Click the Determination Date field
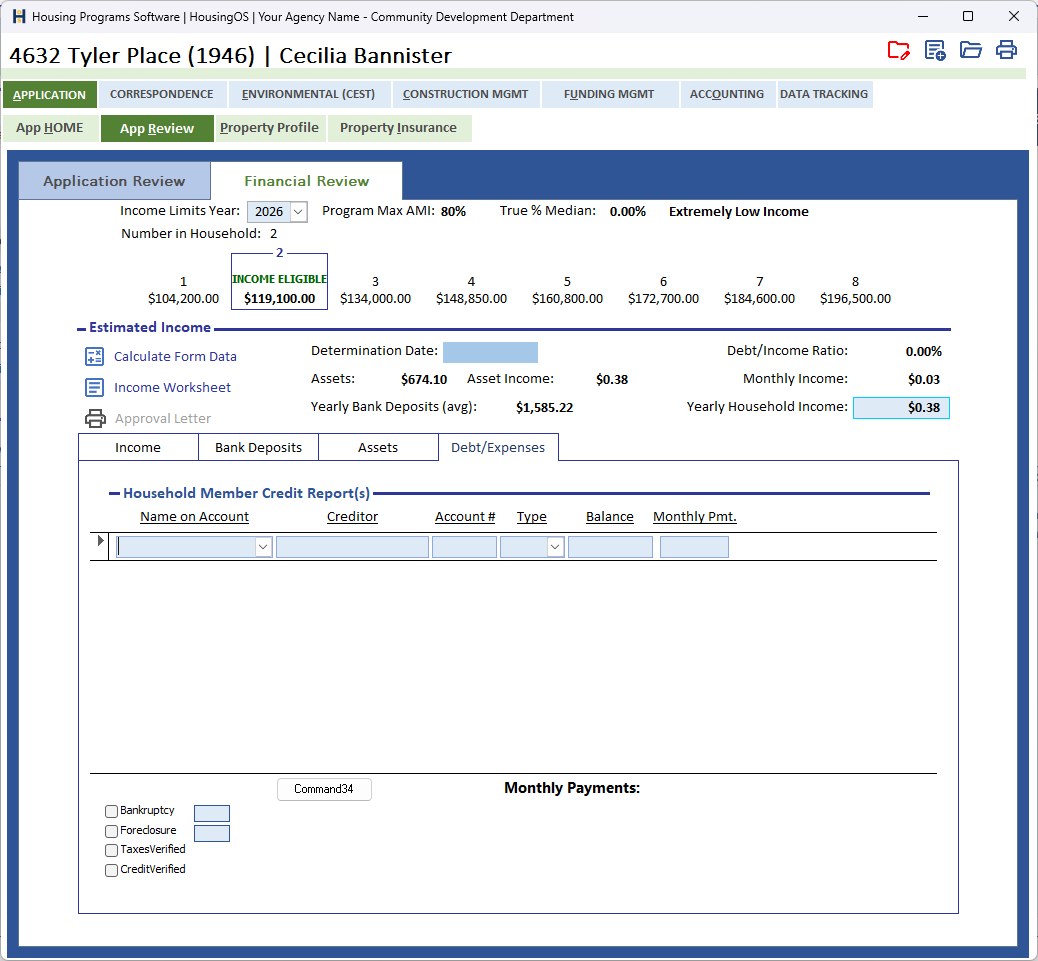Image resolution: width=1038 pixels, height=961 pixels. pyautogui.click(x=490, y=352)
